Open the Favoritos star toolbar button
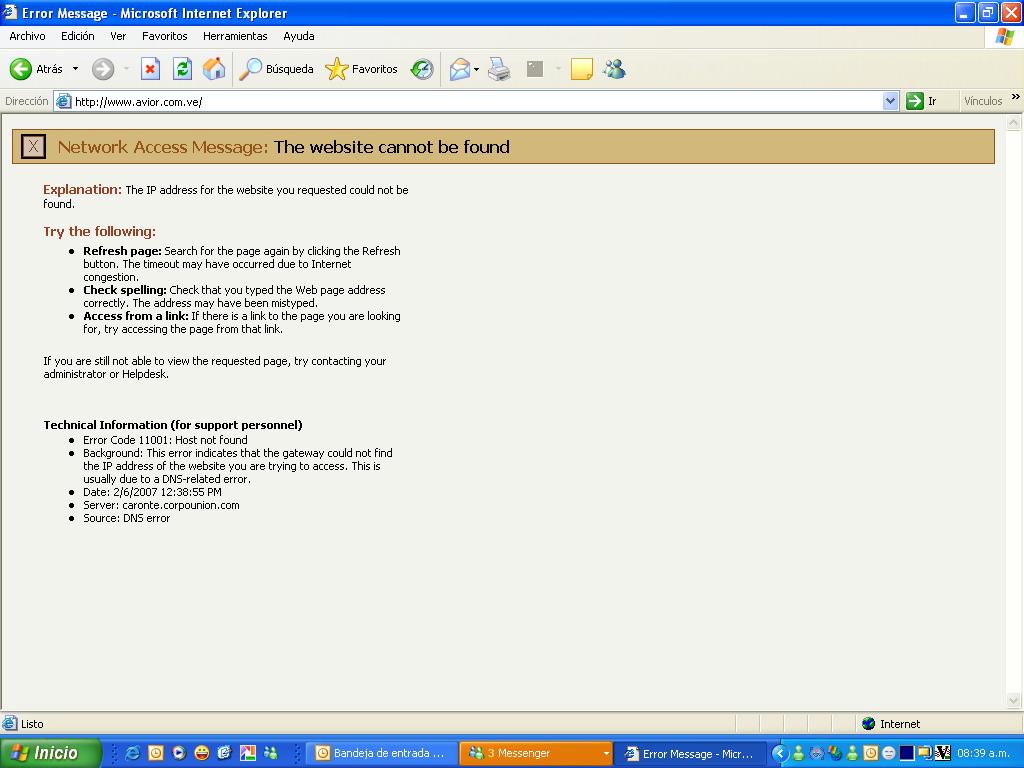1024x768 pixels. tap(361, 69)
